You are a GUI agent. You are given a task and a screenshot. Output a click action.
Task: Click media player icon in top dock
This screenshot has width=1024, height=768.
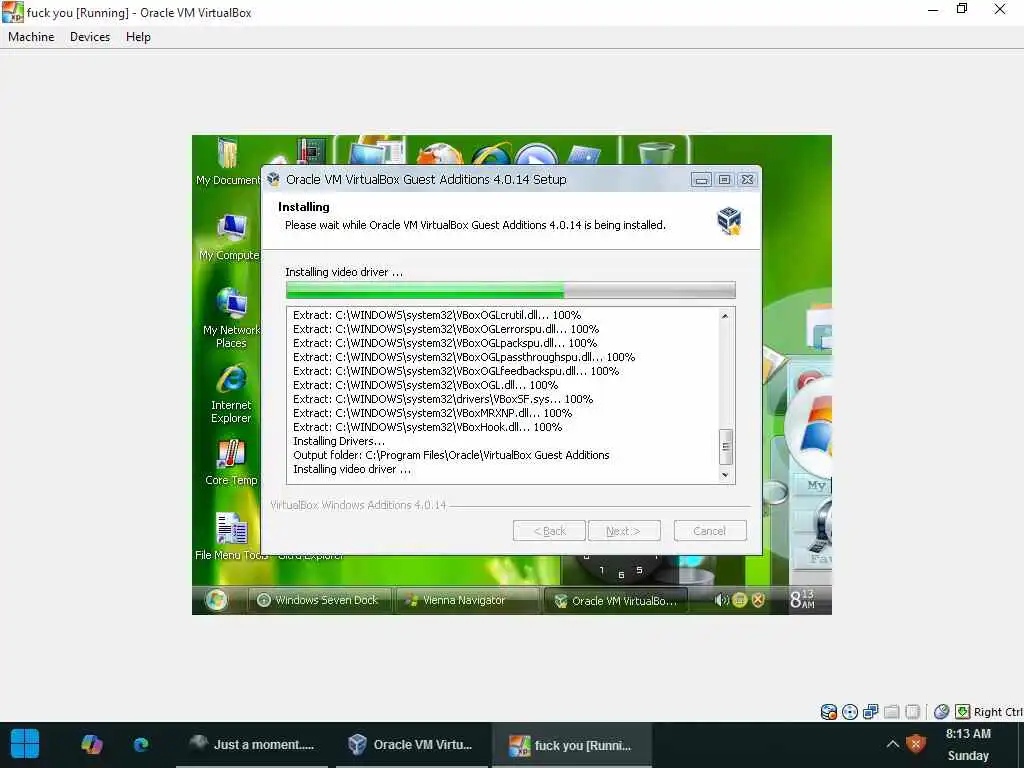[536, 154]
